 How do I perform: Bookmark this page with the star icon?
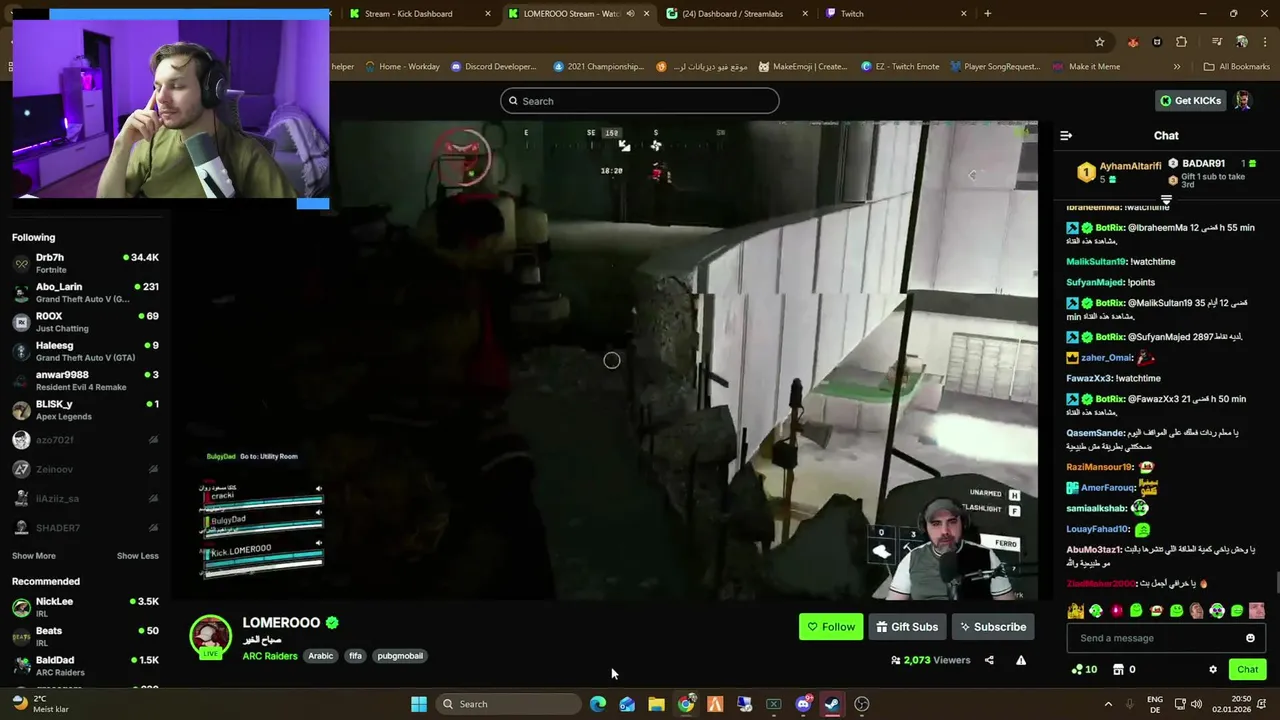coord(1100,42)
